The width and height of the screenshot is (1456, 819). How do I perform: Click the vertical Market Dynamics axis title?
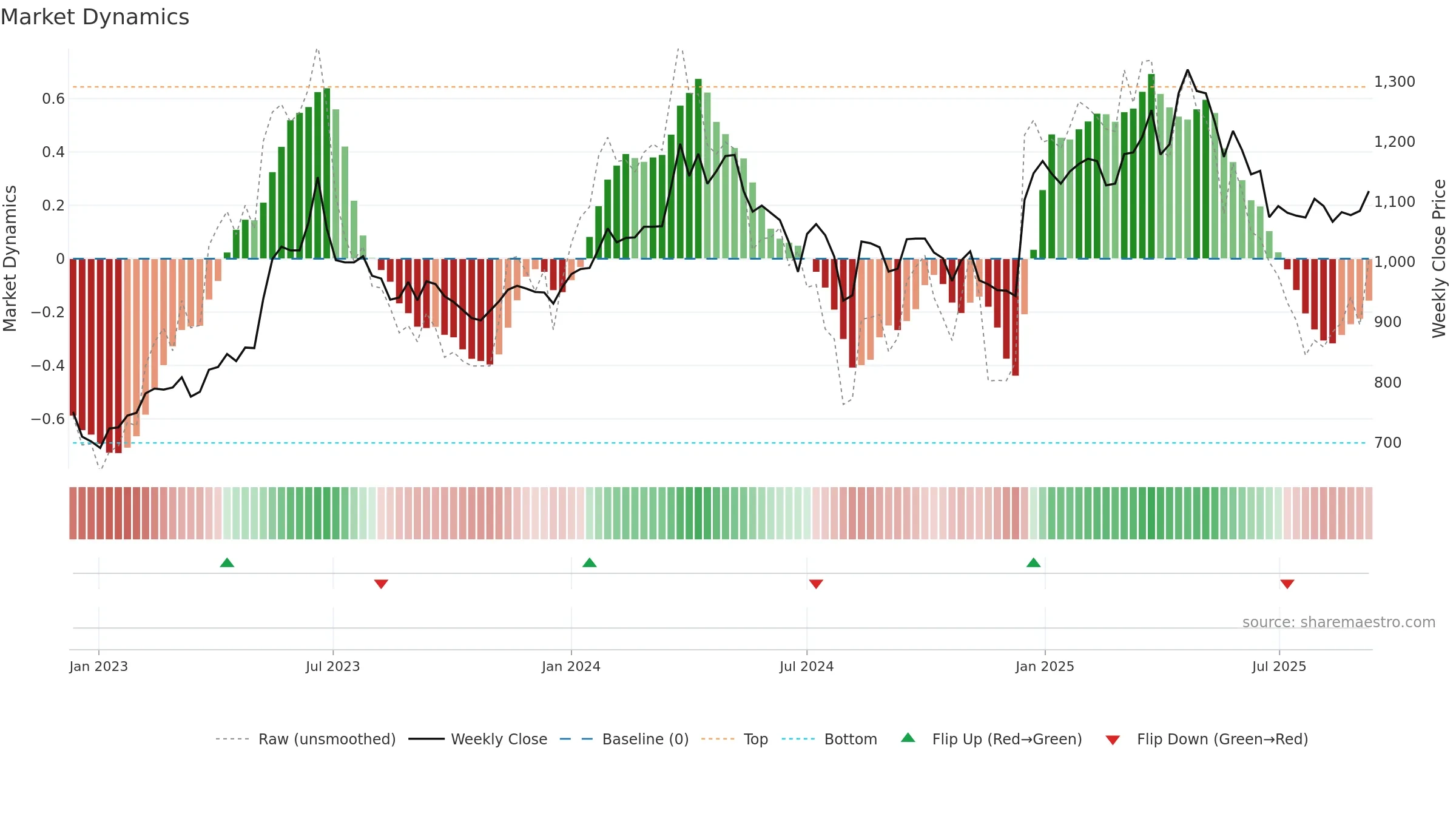click(10, 258)
